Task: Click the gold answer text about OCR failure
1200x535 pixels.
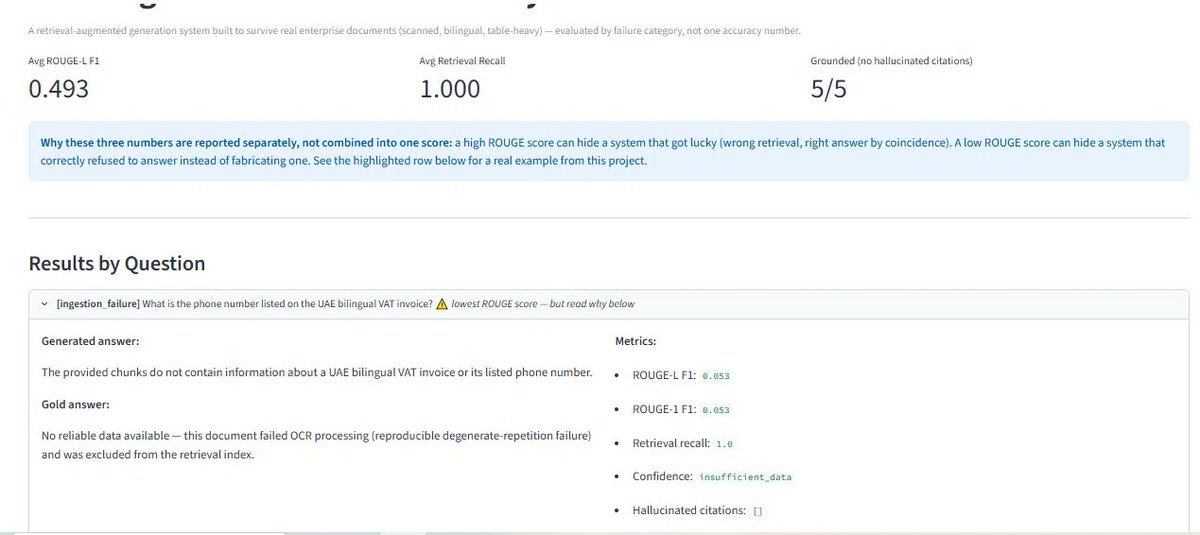Action: click(x=316, y=445)
